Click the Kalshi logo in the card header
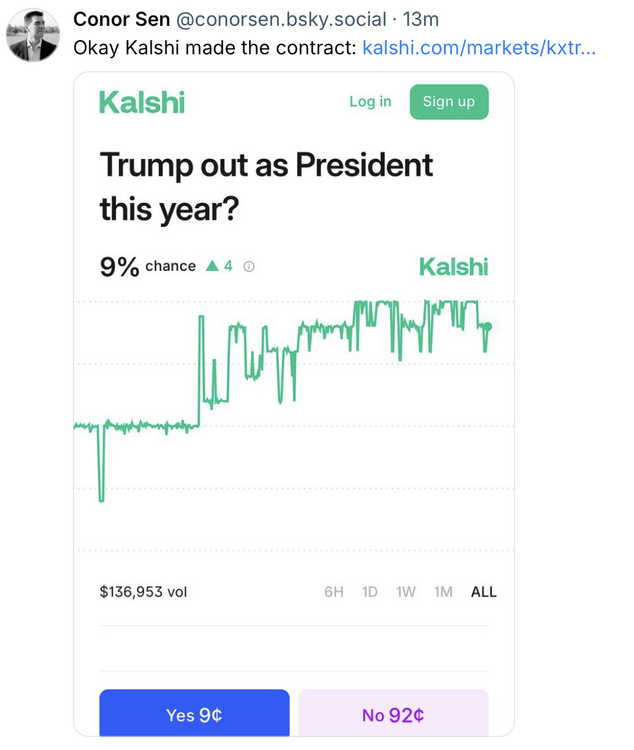The image size is (634, 750). click(142, 101)
